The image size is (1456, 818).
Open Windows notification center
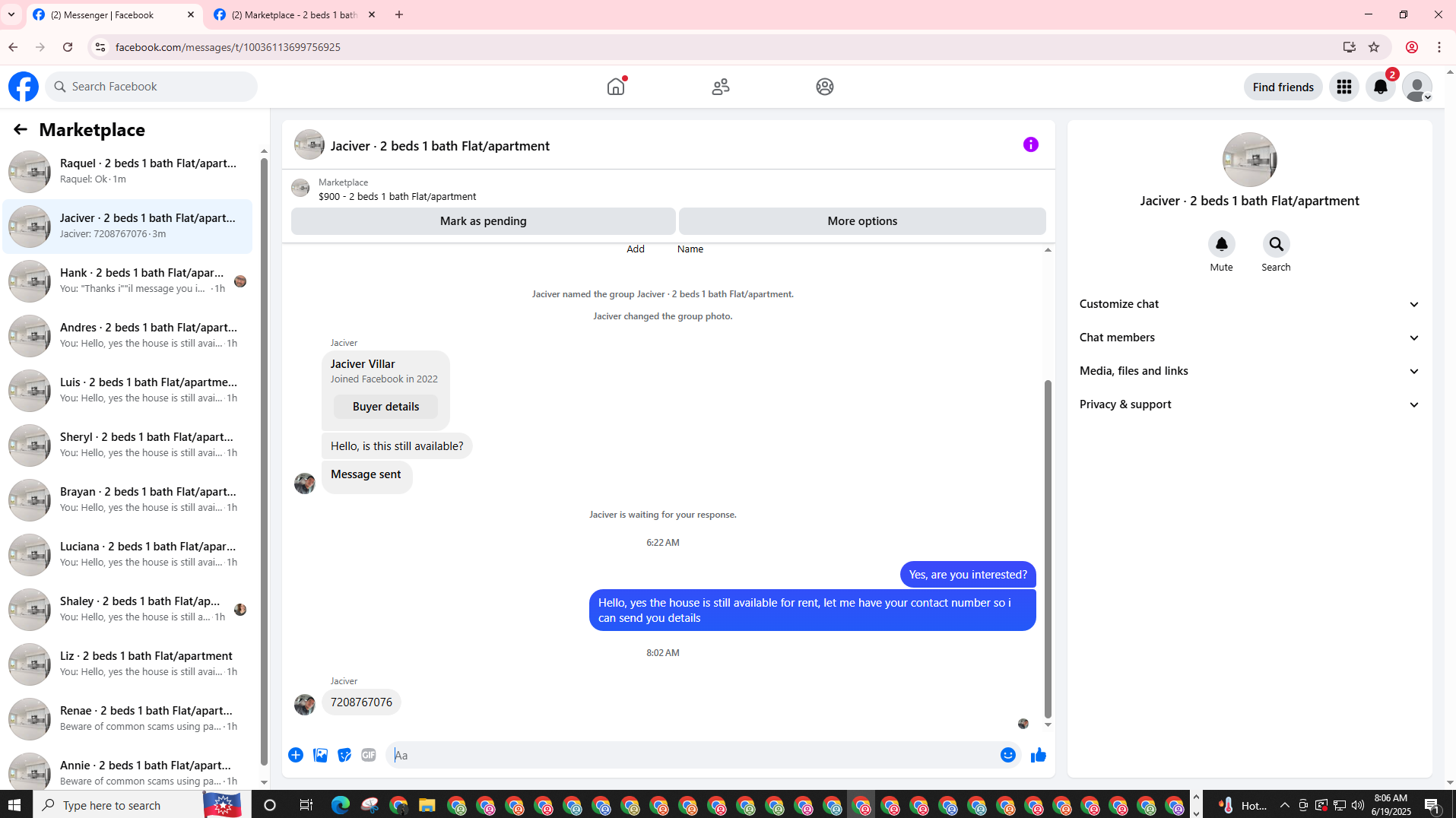coord(1432,805)
